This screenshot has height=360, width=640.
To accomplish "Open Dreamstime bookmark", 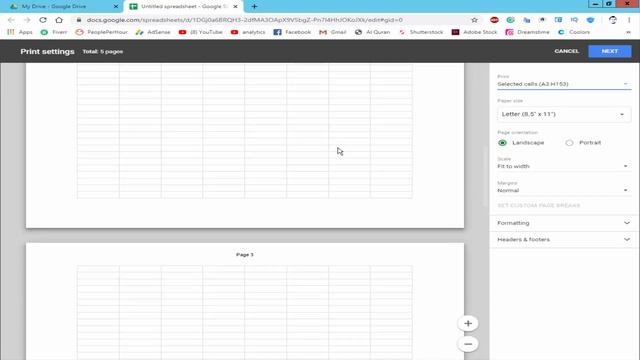I will [527, 32].
